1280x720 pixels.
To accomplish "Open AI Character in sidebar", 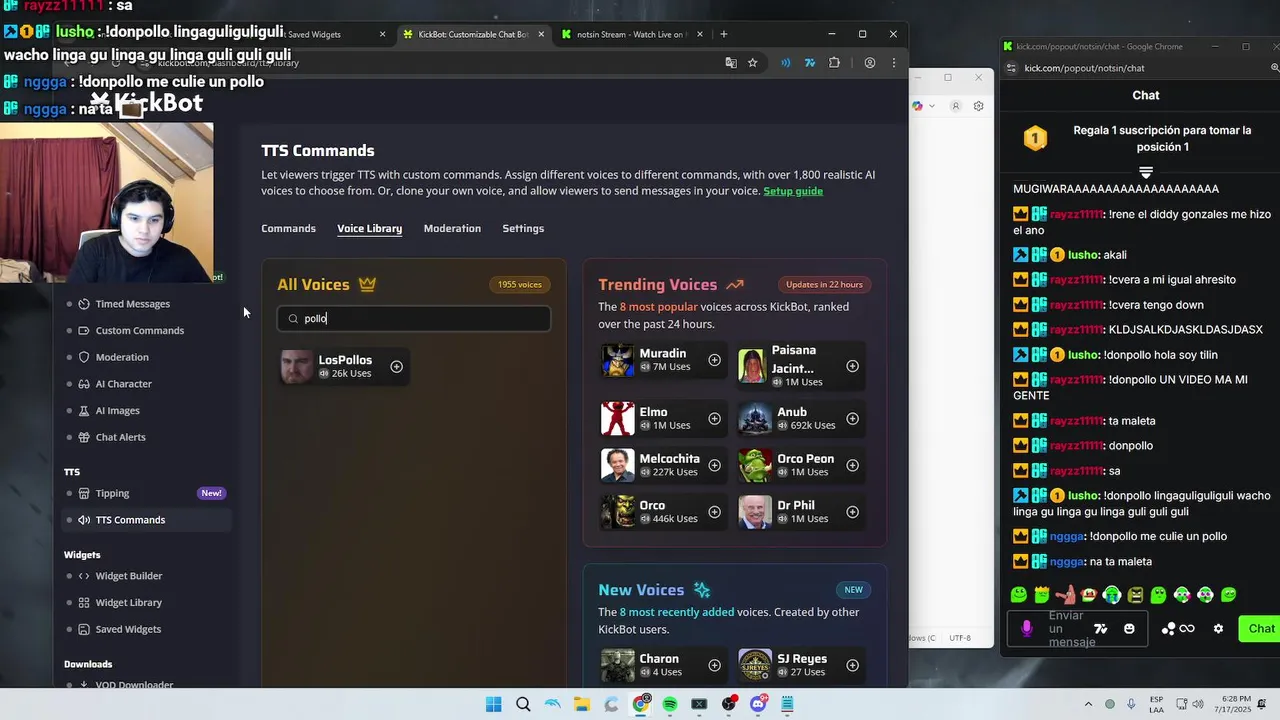I will tap(123, 384).
